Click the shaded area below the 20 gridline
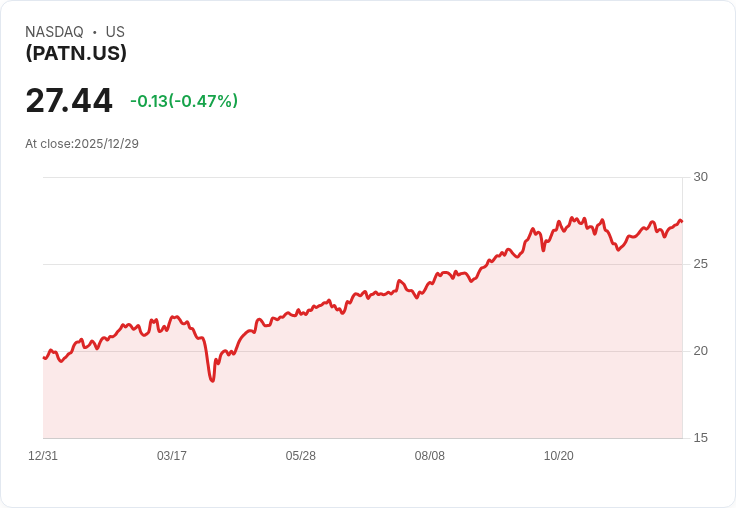Viewport: 736px width, 508px height. tap(360, 395)
